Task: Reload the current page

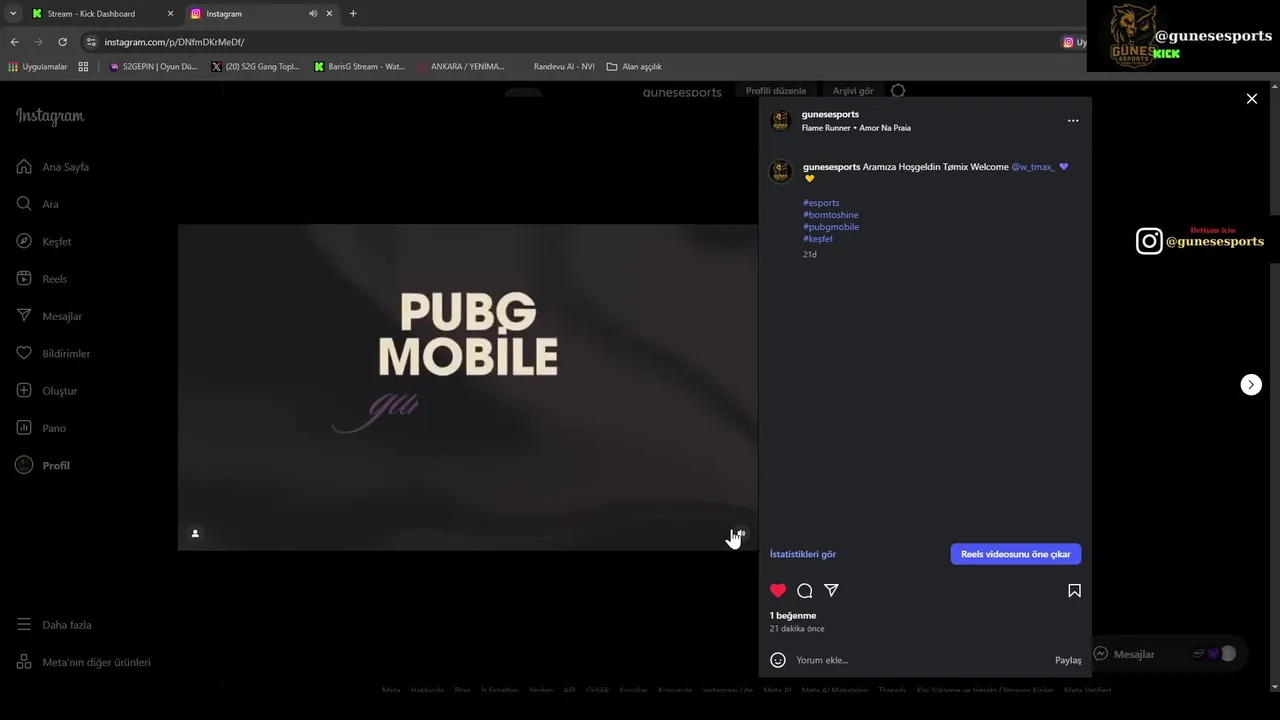Action: [x=62, y=42]
